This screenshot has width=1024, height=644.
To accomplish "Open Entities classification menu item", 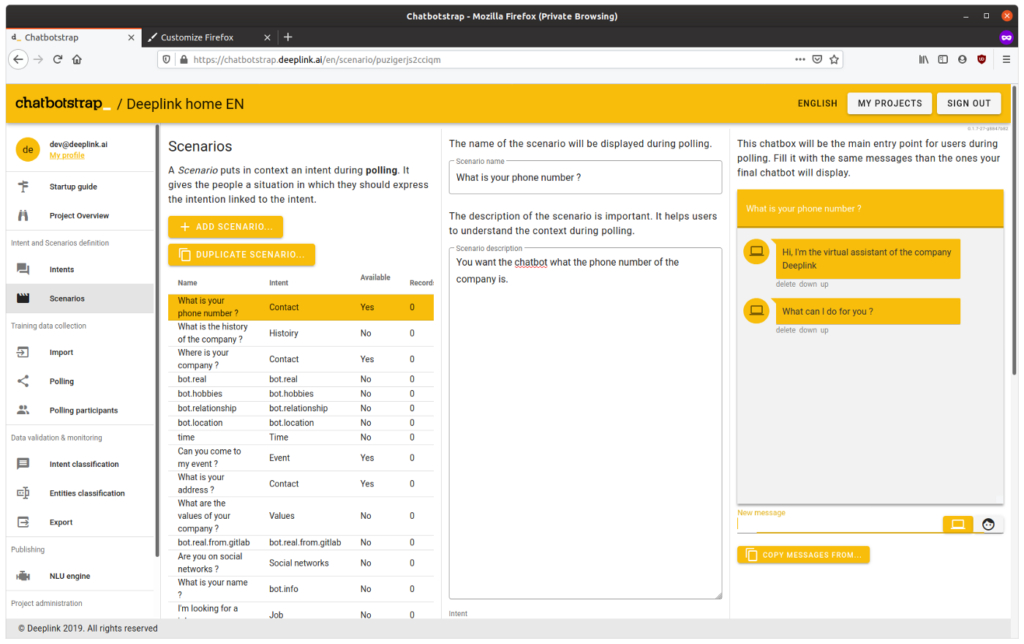I will [80, 493].
